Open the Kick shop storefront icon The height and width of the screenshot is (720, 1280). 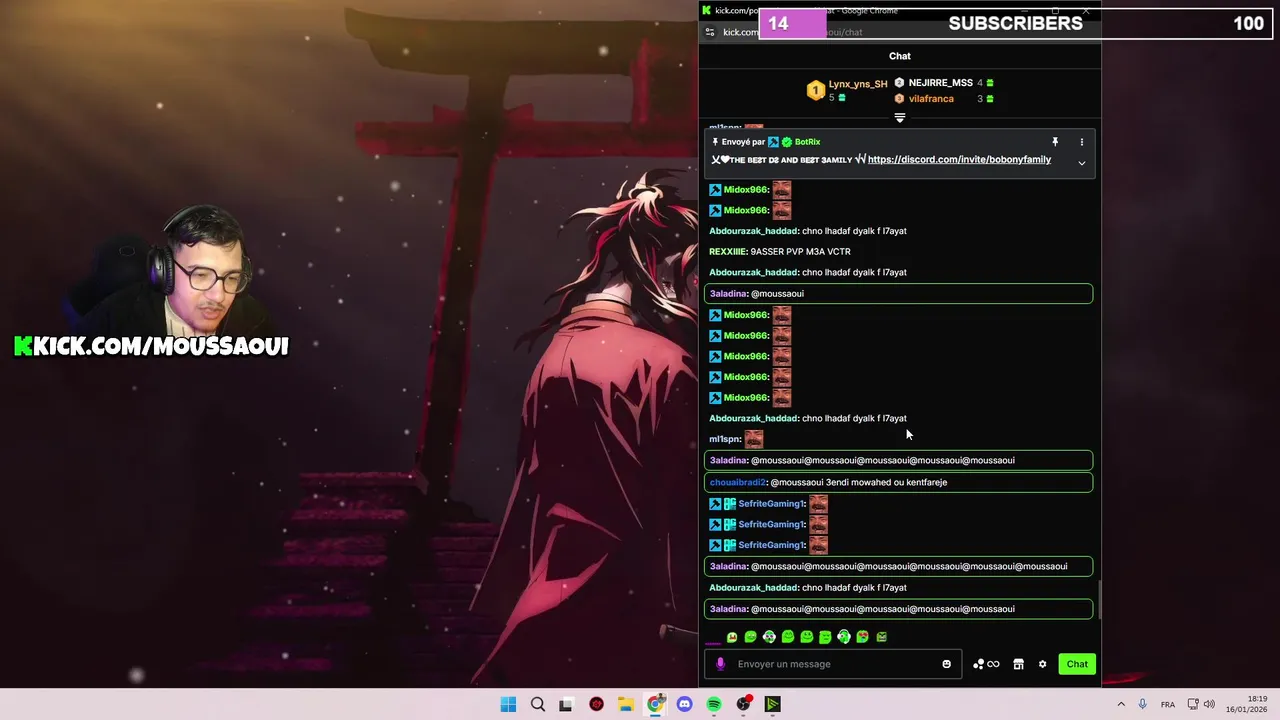coord(1018,664)
